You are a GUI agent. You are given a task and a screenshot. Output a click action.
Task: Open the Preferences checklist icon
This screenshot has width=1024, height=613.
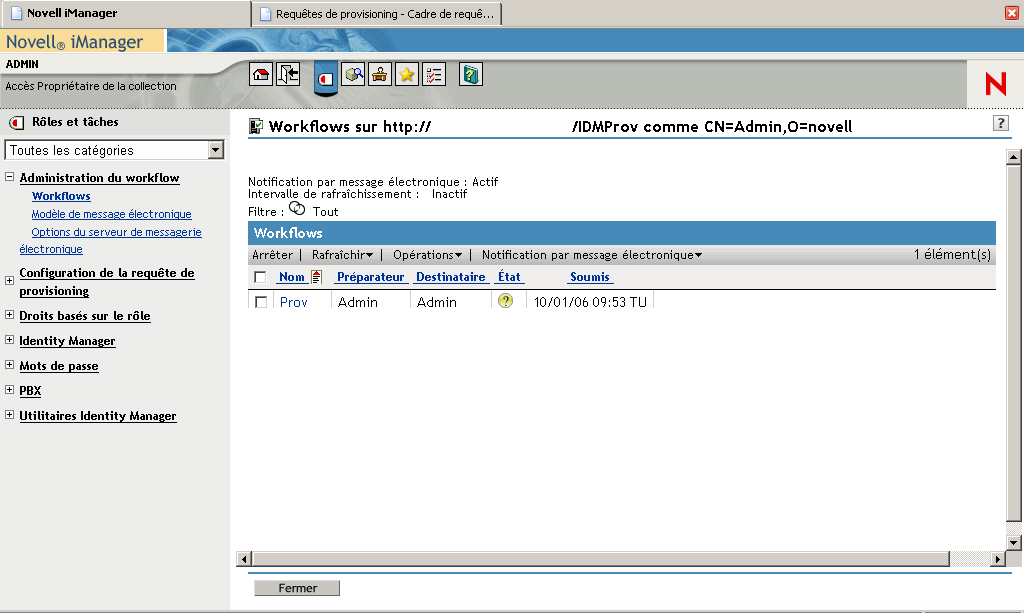click(434, 74)
